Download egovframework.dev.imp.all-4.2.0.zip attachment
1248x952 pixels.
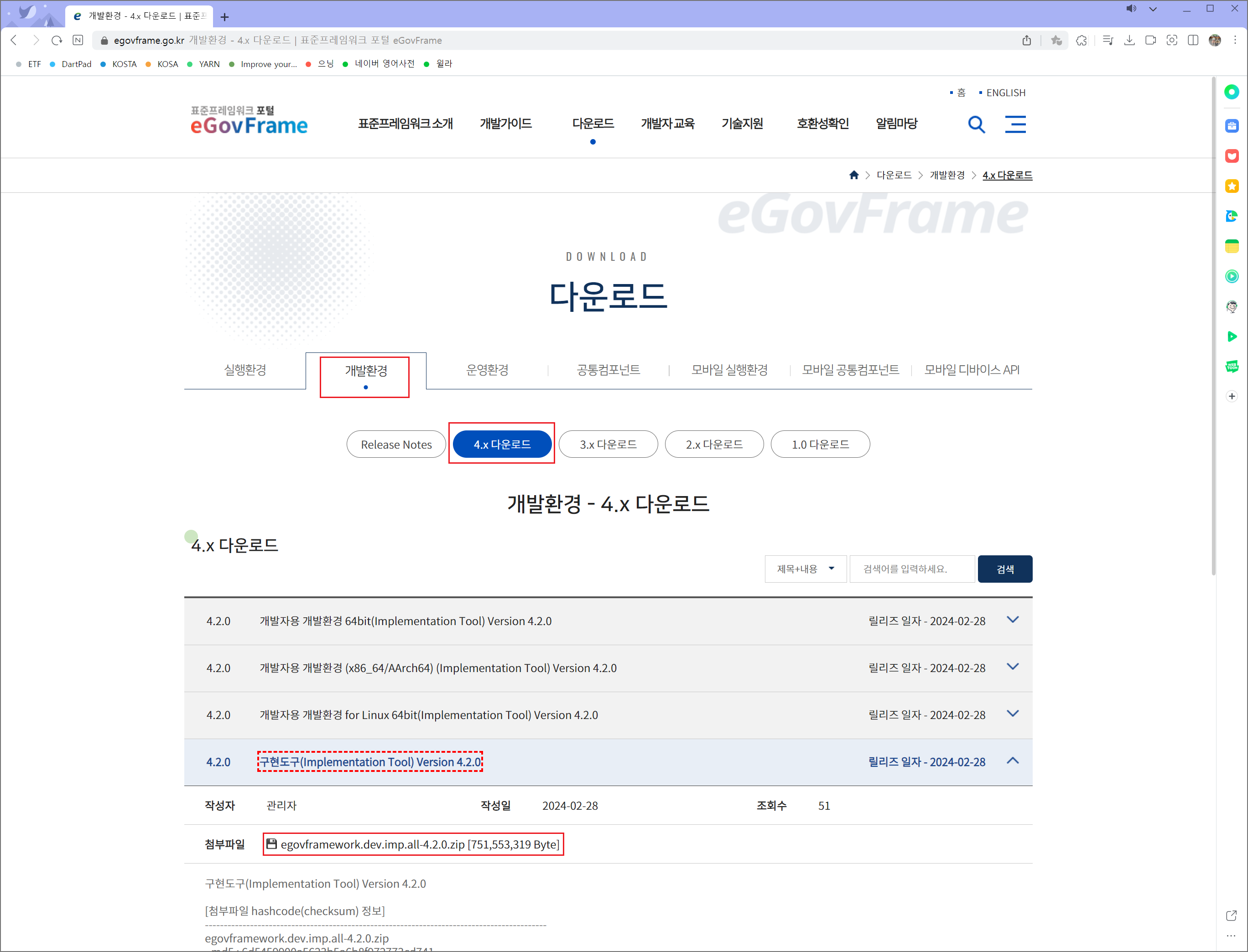[x=419, y=844]
